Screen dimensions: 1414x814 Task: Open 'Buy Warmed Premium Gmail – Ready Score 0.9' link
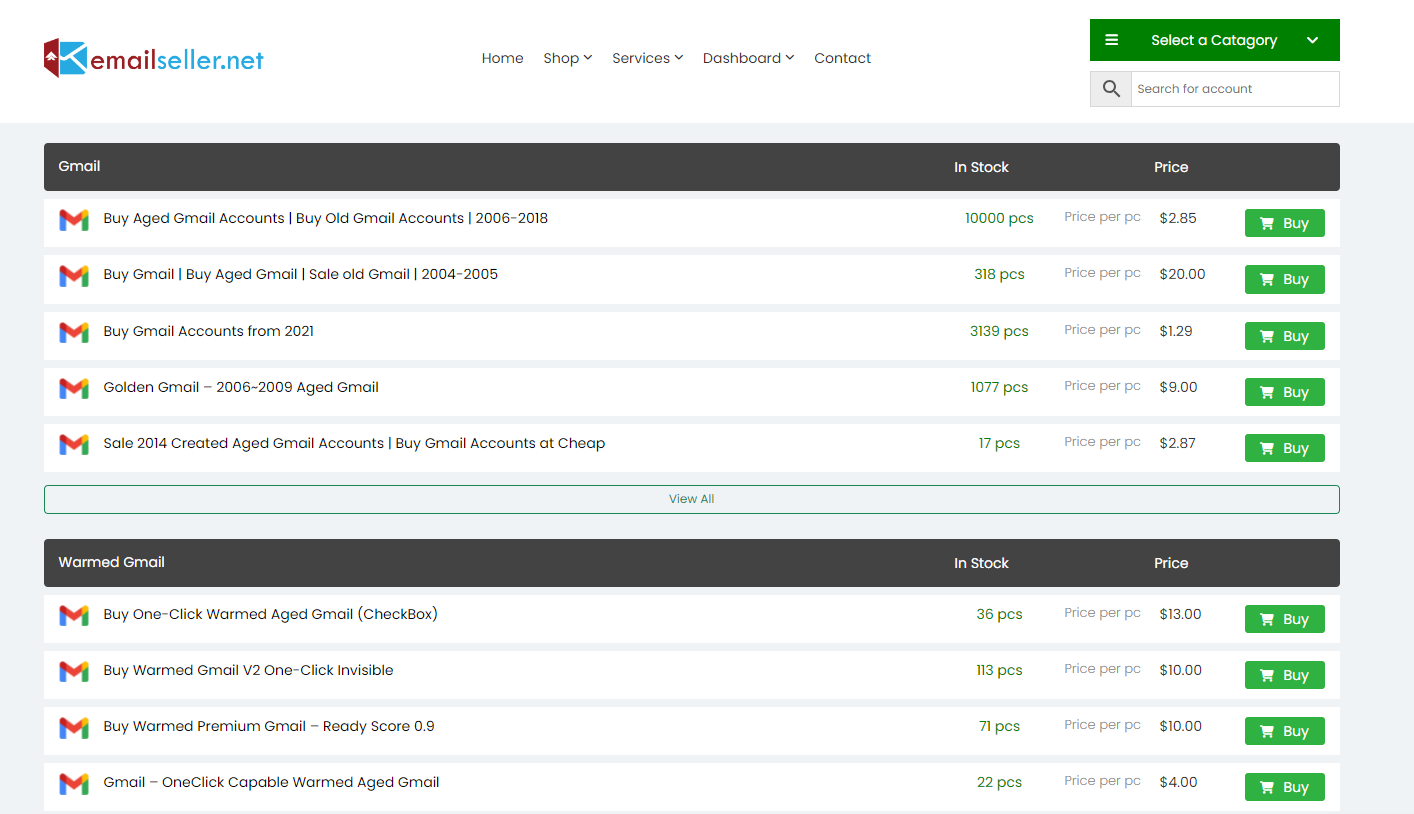pyautogui.click(x=269, y=726)
